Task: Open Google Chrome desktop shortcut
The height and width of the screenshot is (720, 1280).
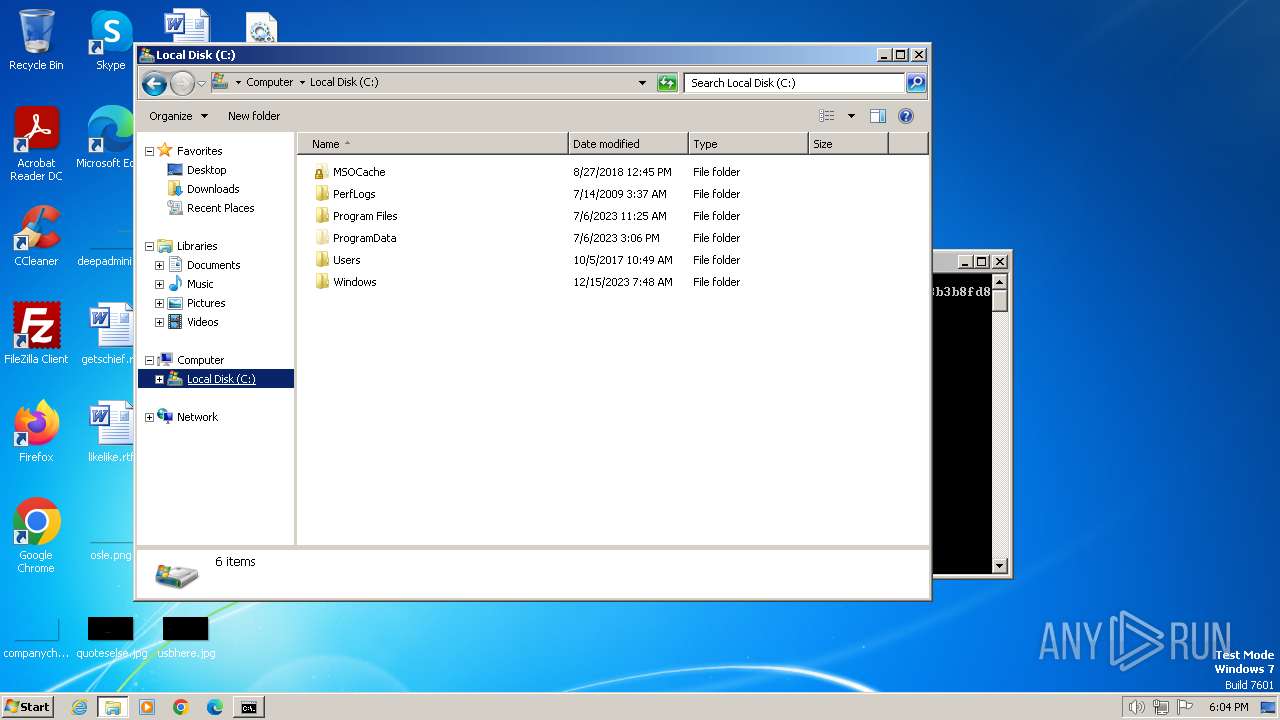Action: pyautogui.click(x=36, y=536)
